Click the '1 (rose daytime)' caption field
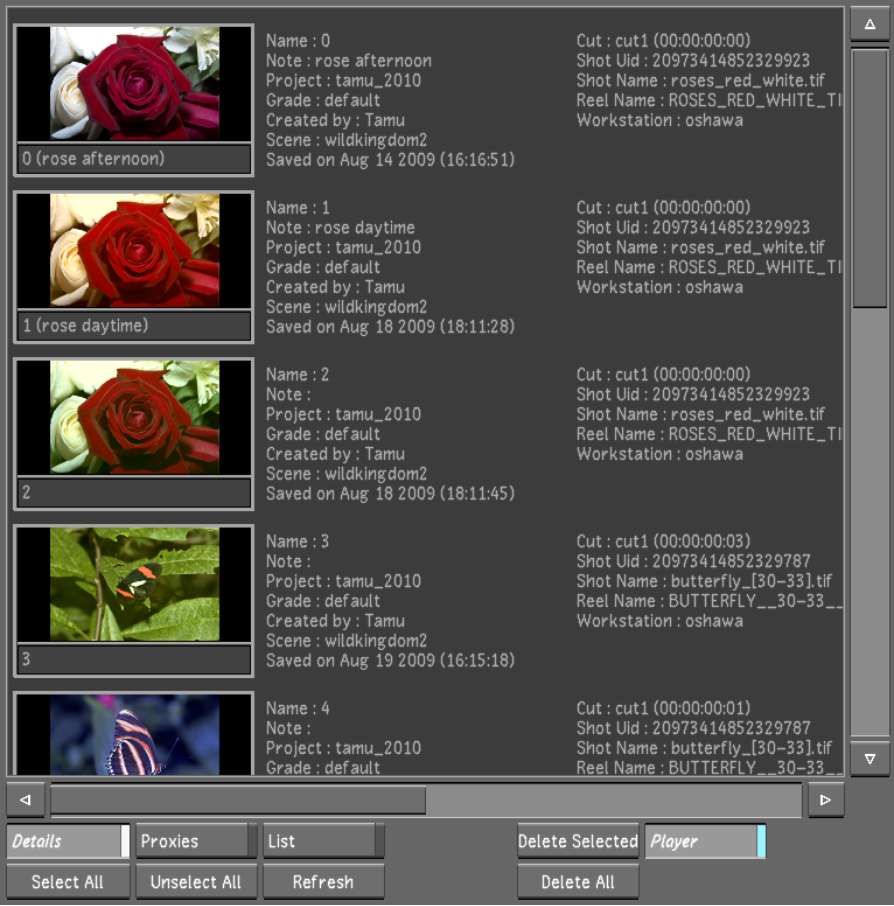This screenshot has height=906, width=894. (x=134, y=325)
